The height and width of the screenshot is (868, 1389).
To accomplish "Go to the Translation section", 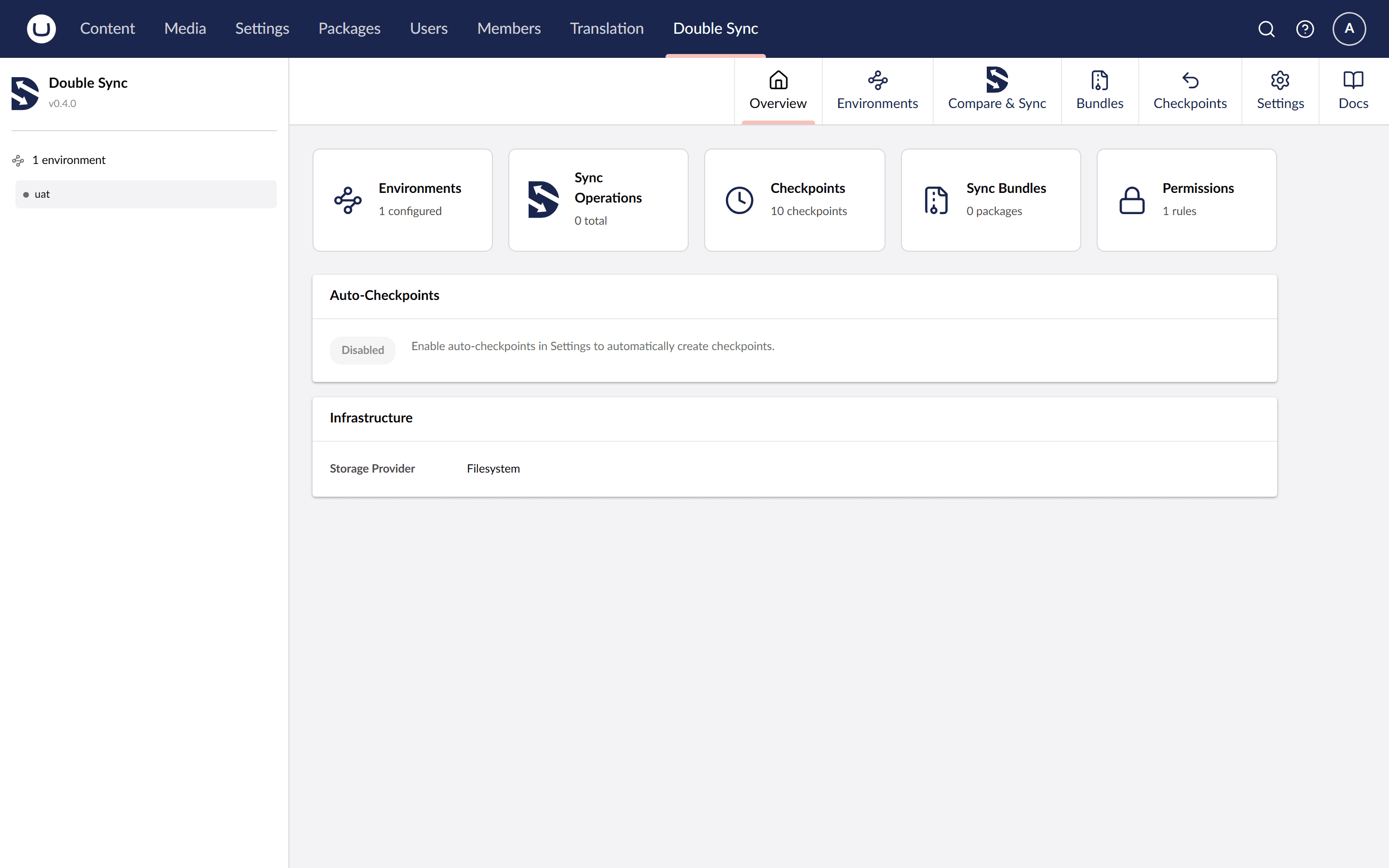I will [607, 29].
